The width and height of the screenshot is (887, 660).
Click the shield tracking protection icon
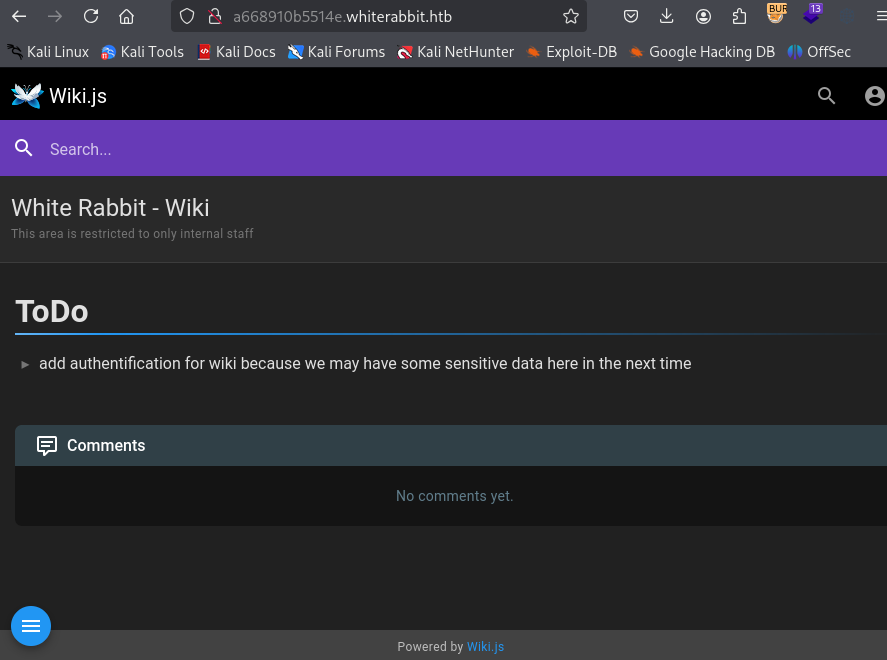[187, 16]
